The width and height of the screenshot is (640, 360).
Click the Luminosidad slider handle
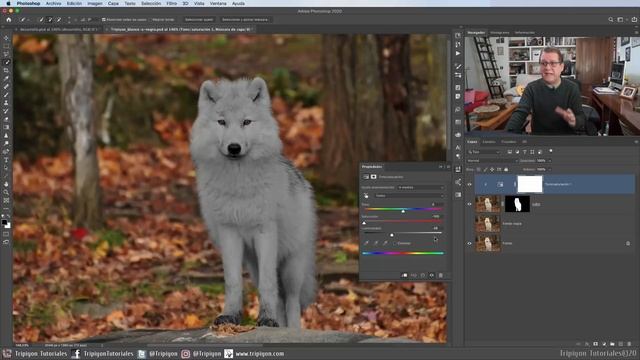pos(392,235)
